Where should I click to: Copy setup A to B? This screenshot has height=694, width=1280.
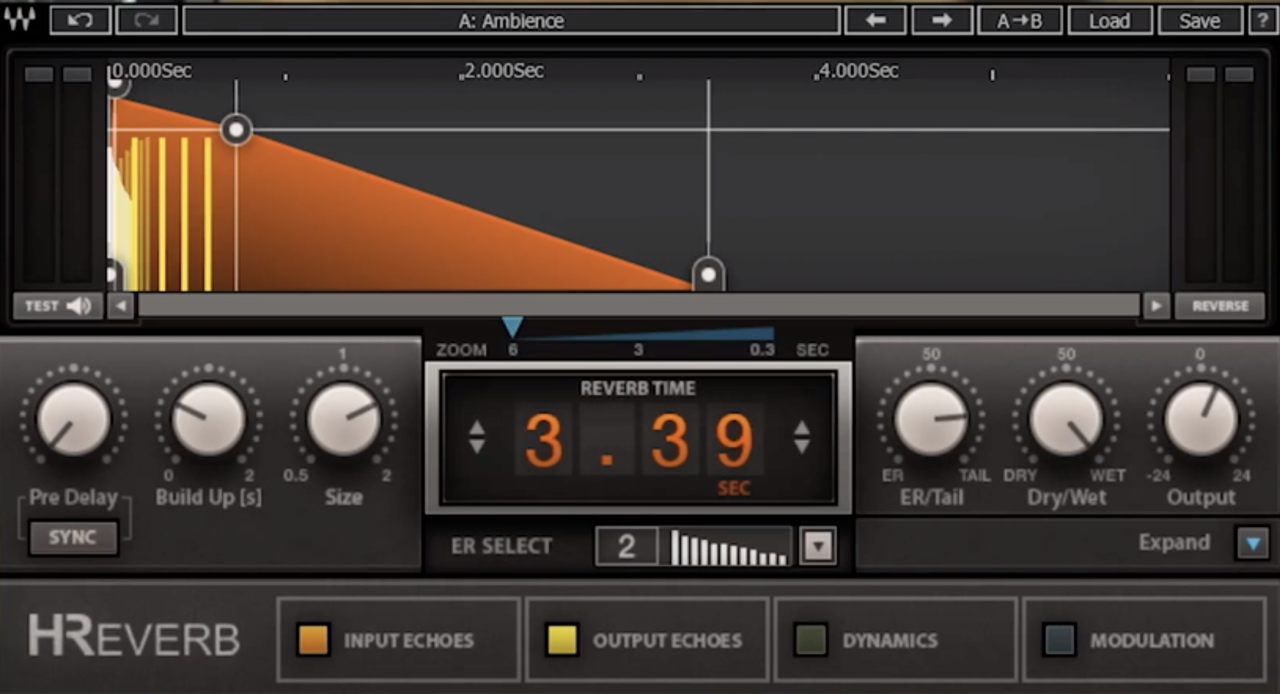click(1019, 20)
